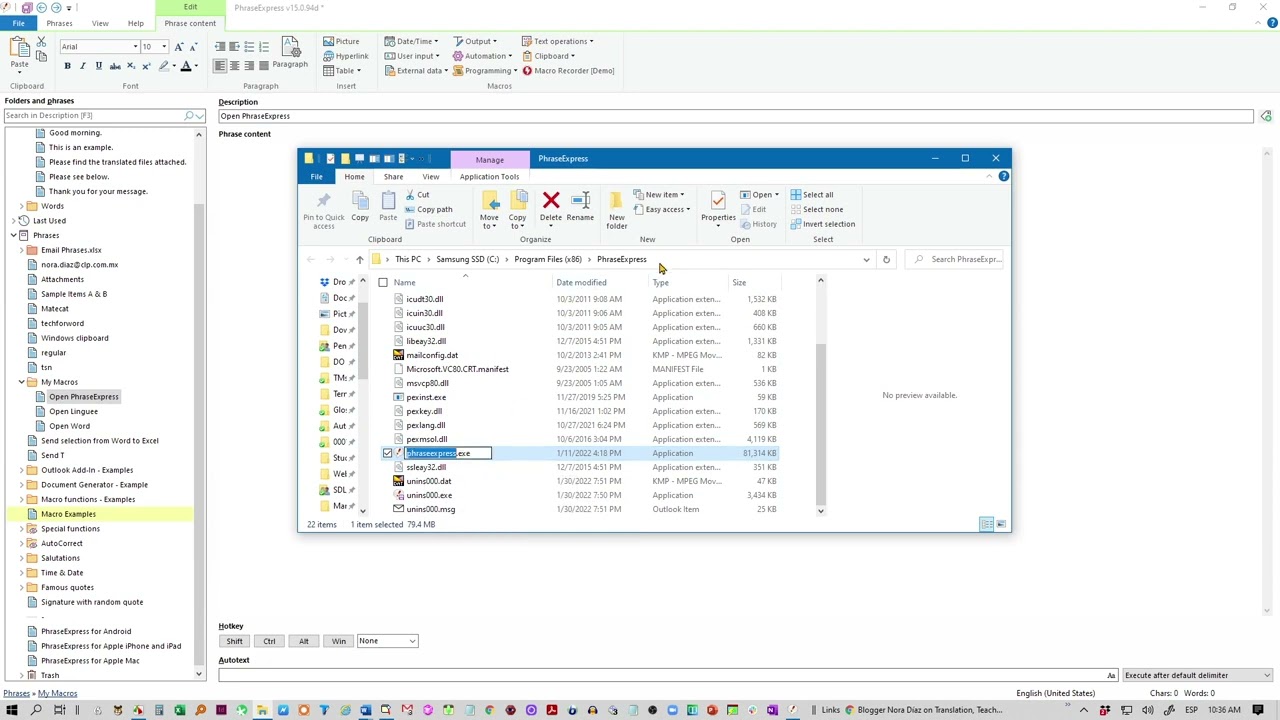This screenshot has width=1280, height=720.
Task: Toggle Ctrl hotkey modifier
Action: click(x=269, y=641)
